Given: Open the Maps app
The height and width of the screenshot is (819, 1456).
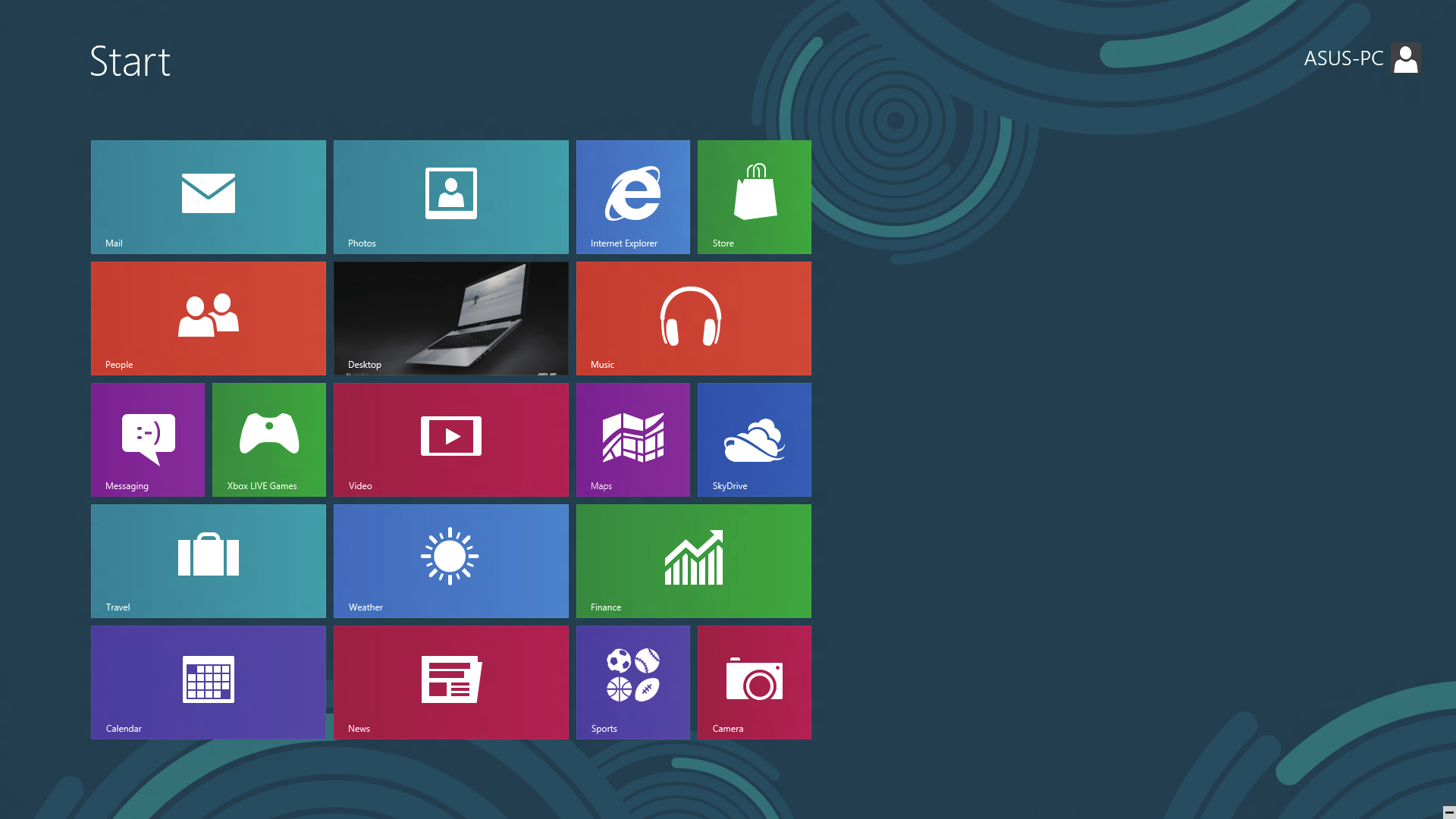Looking at the screenshot, I should (x=633, y=440).
